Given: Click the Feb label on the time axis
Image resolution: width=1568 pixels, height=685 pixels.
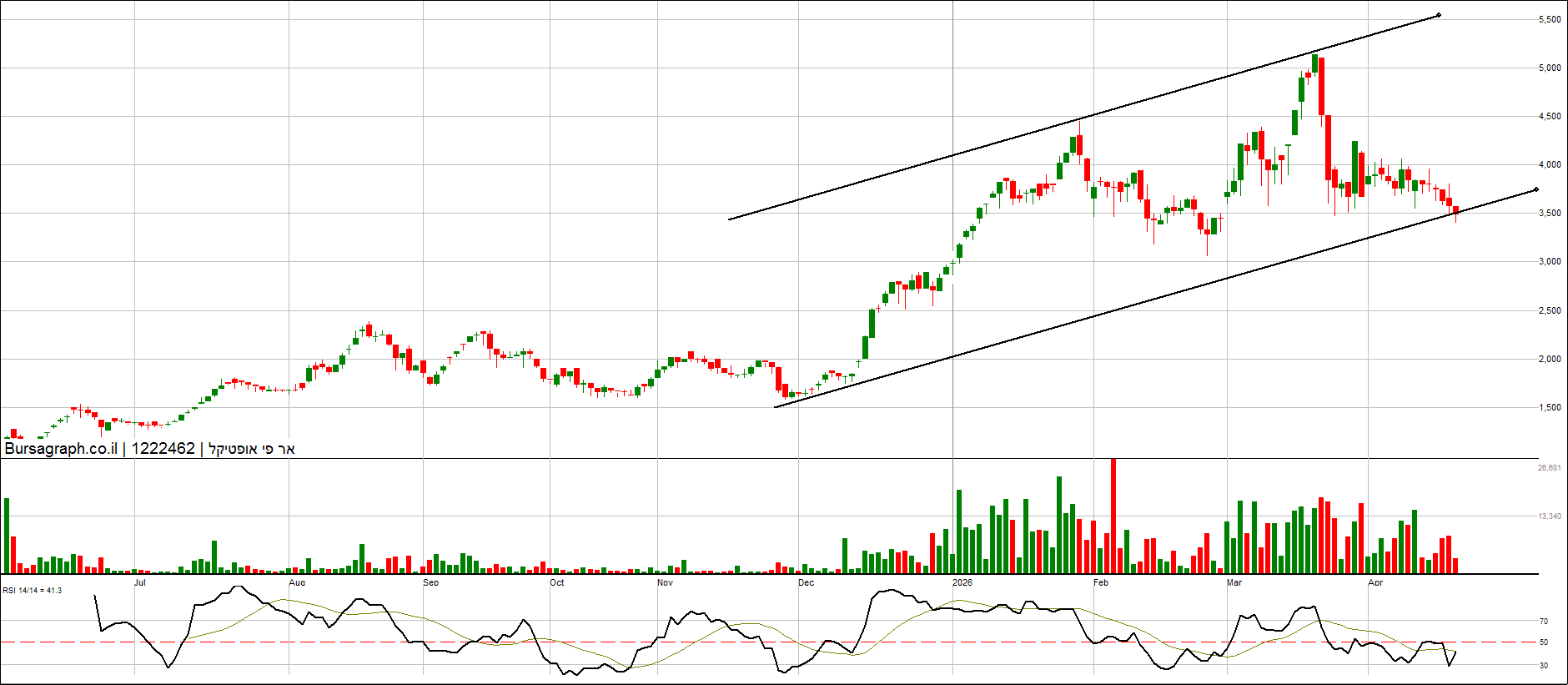Looking at the screenshot, I should click(x=1101, y=582).
